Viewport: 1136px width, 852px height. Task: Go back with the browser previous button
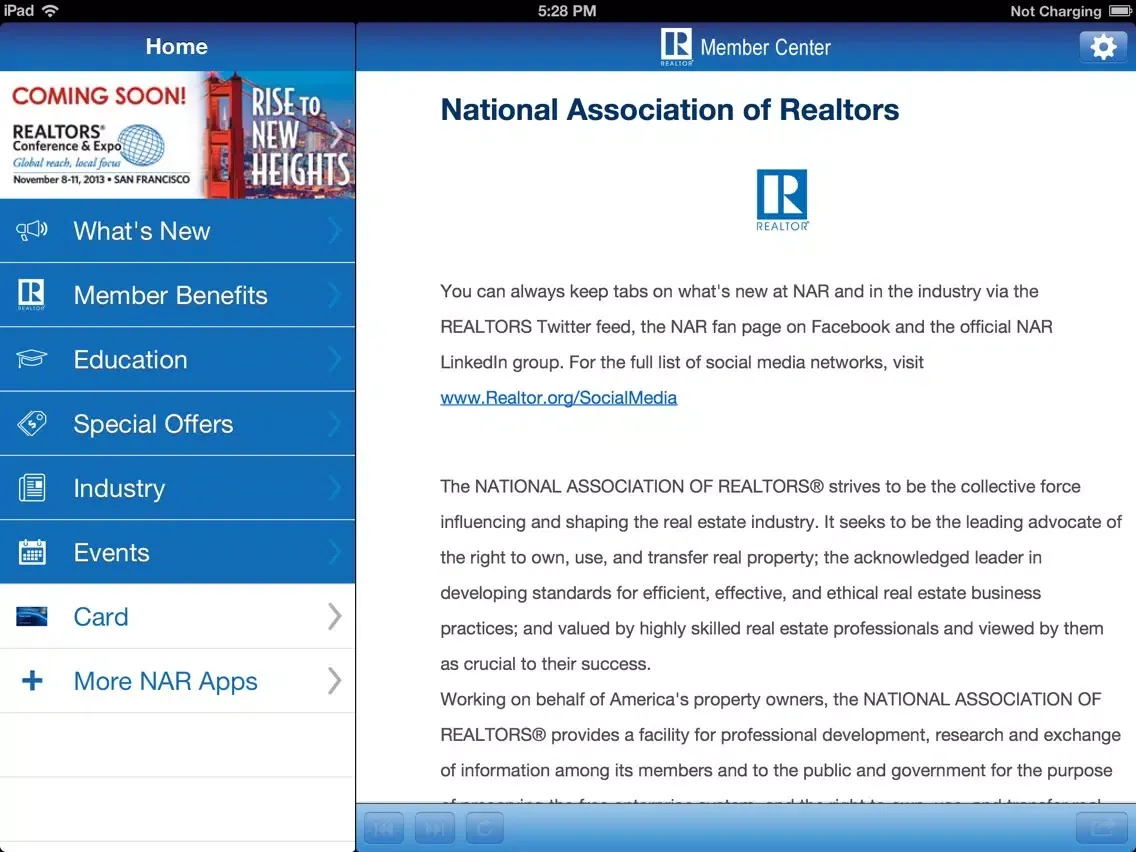tap(384, 828)
